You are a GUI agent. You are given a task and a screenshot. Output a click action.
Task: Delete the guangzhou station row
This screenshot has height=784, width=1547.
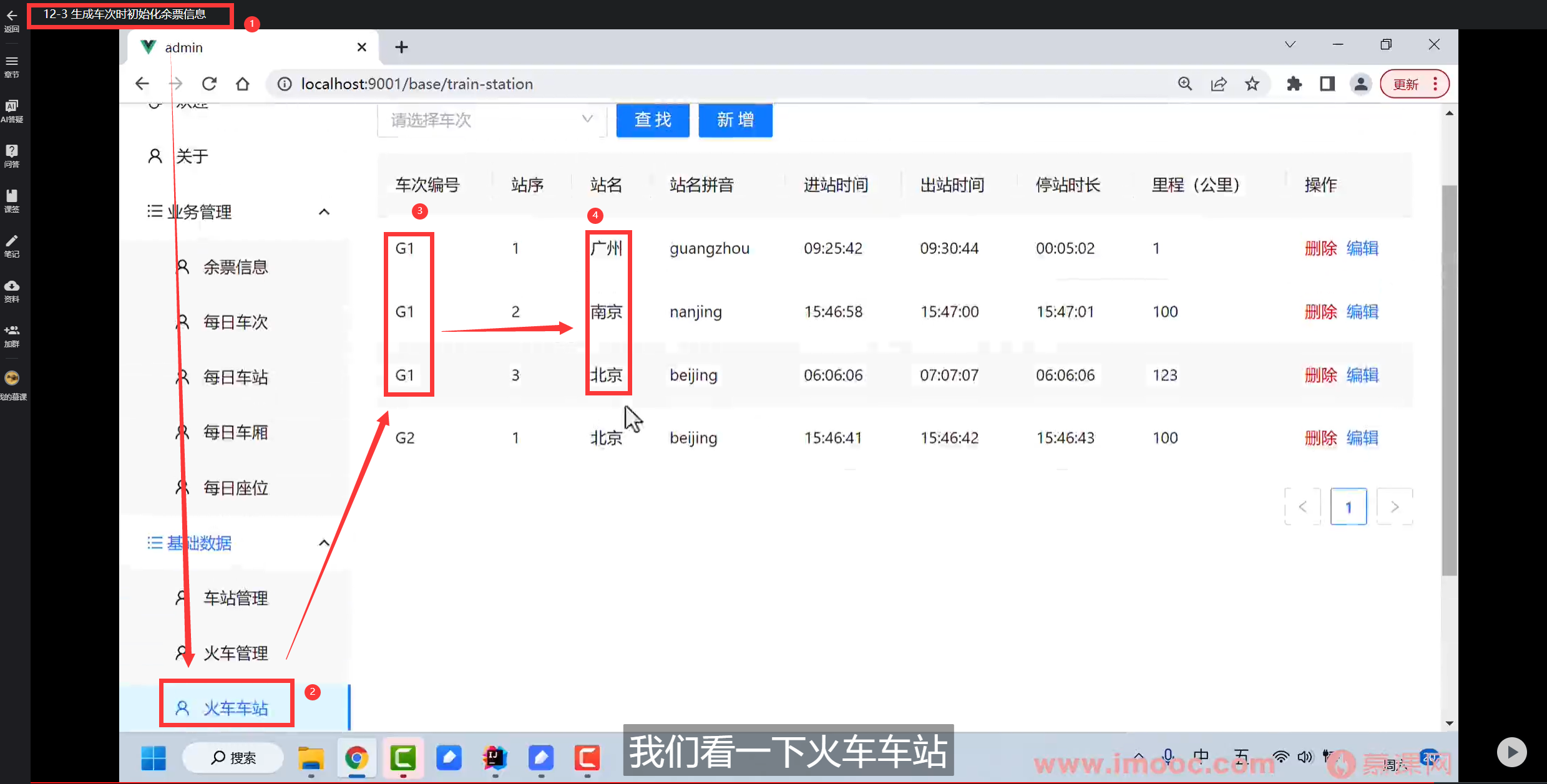pyautogui.click(x=1320, y=248)
